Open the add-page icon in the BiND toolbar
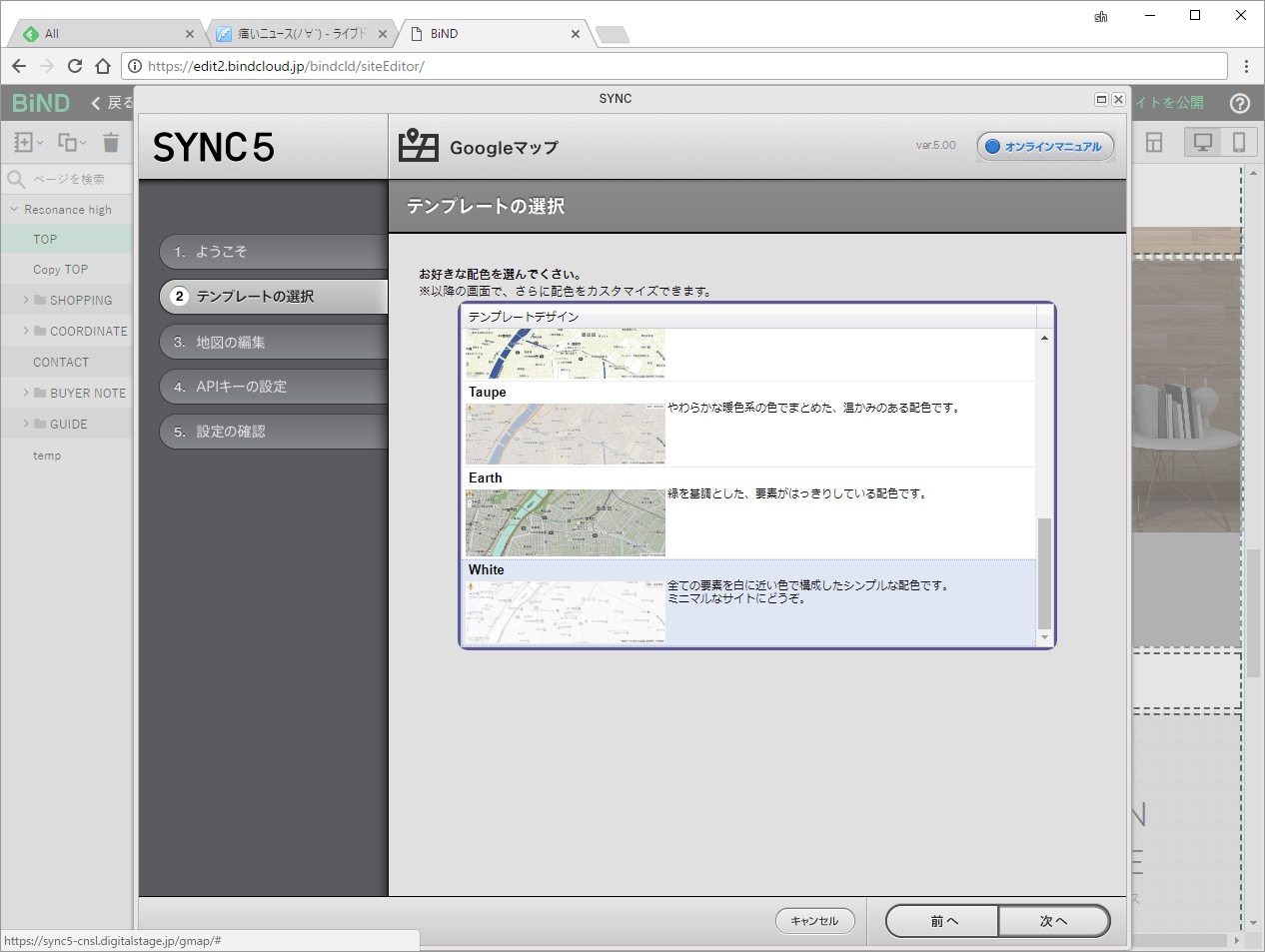The width and height of the screenshot is (1265, 952). tap(27, 142)
